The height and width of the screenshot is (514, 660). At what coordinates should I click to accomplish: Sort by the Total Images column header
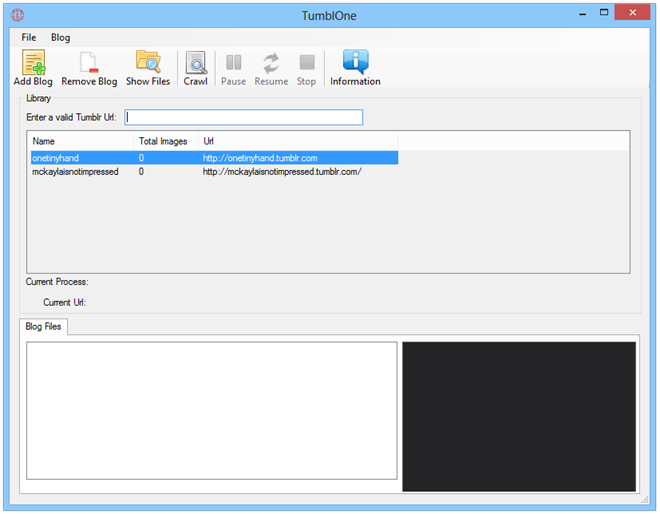166,141
